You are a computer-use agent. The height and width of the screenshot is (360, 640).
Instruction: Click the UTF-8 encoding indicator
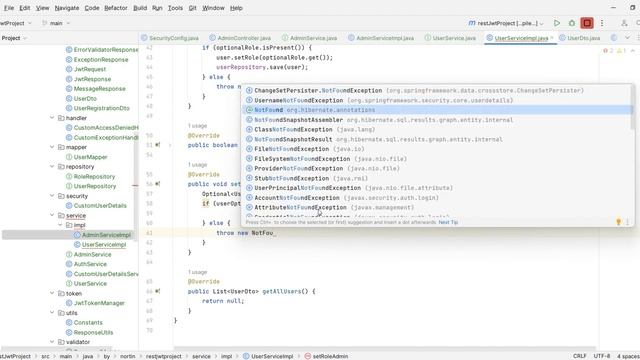(x=602, y=356)
